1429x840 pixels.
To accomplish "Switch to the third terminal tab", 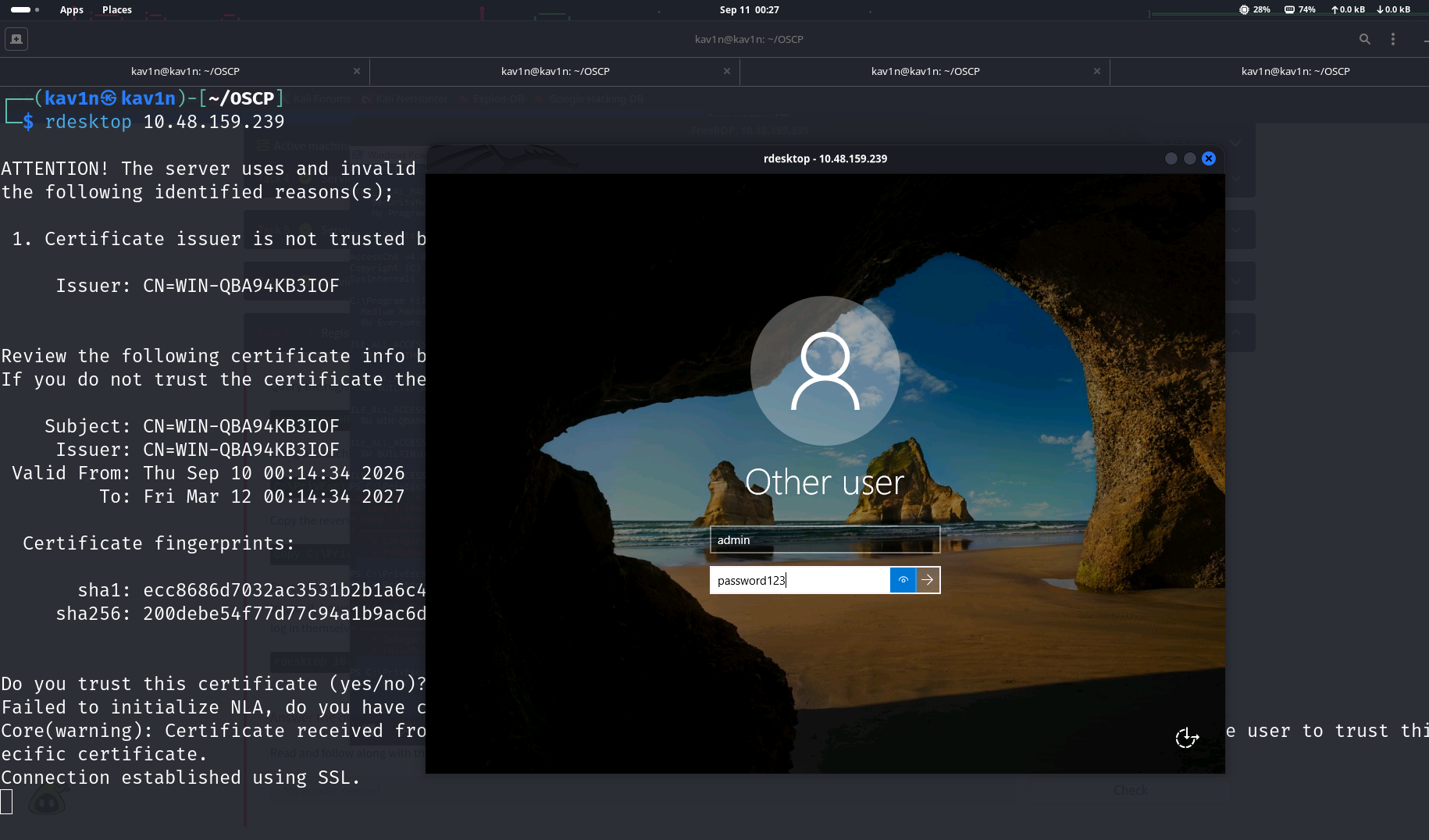I will 925,71.
